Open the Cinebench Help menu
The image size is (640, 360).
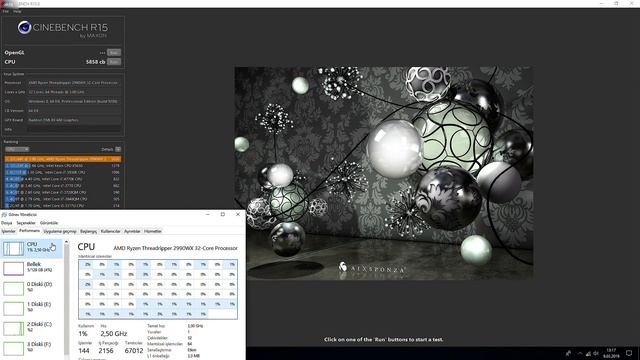17,11
